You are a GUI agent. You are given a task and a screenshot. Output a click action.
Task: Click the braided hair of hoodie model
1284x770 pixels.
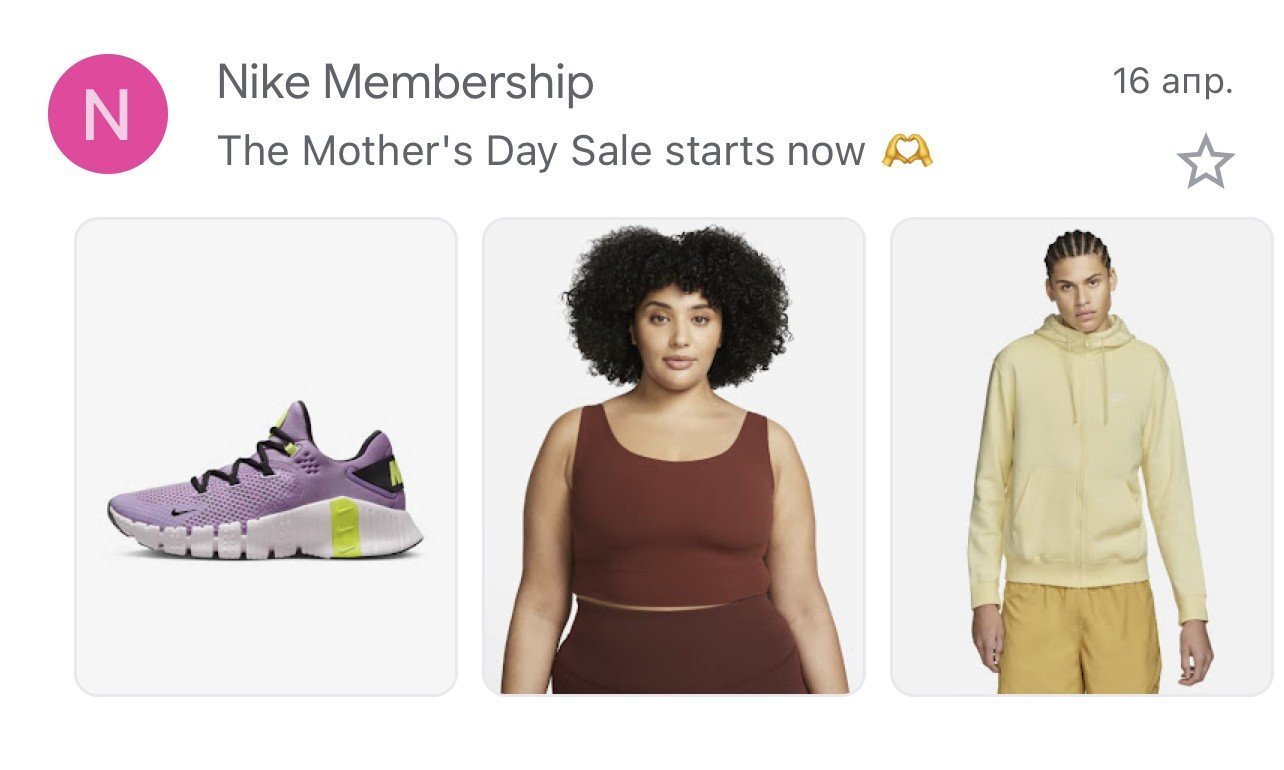[x=1077, y=248]
